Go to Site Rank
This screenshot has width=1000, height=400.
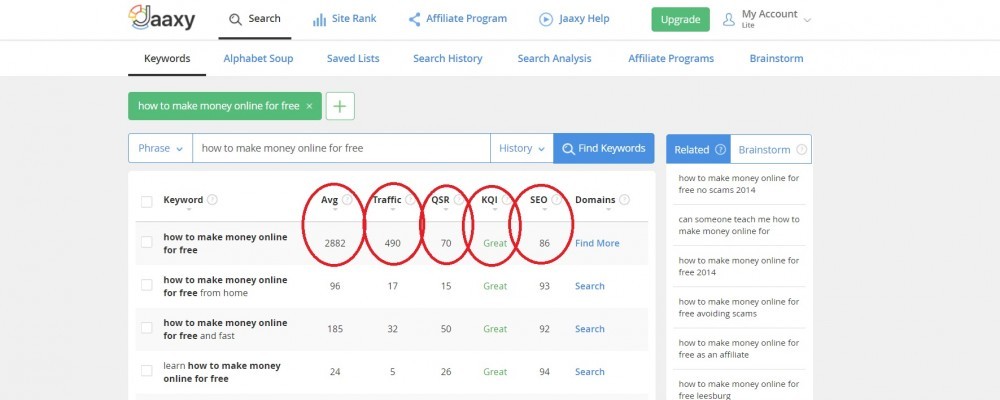coord(344,19)
